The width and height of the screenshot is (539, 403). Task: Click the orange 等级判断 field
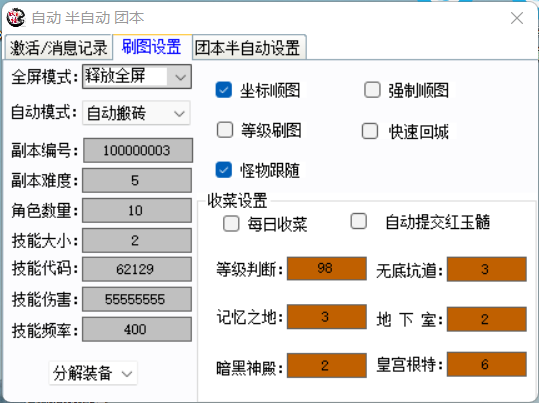[327, 268]
